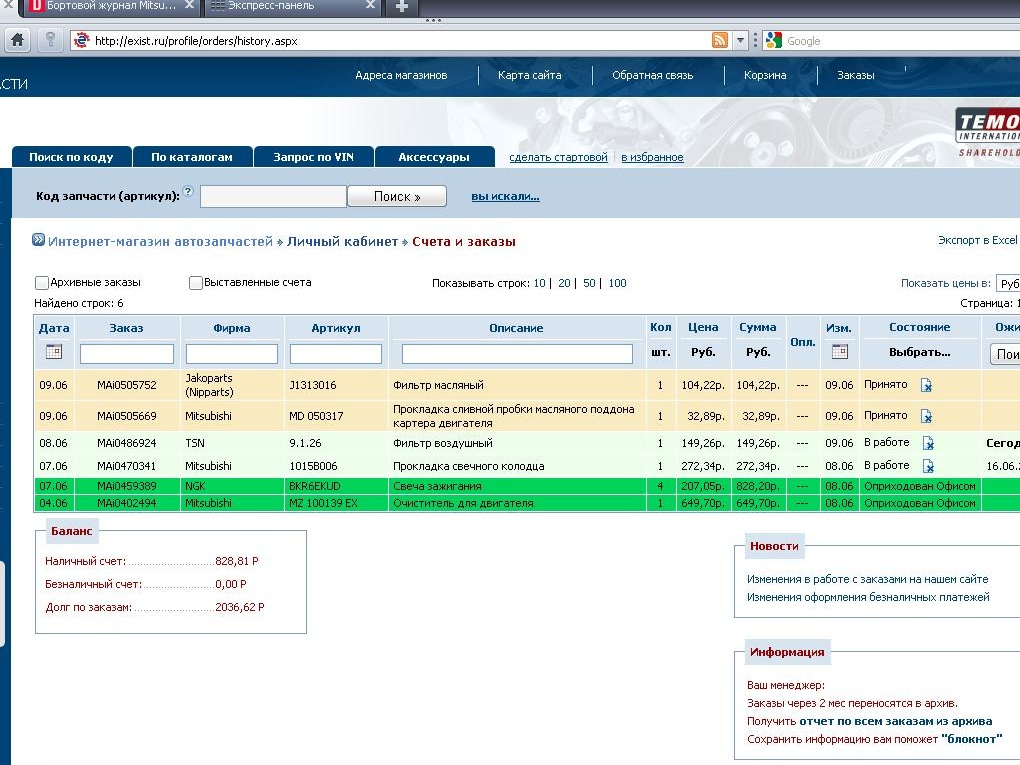1020x765 pixels.
Task: Open the По каталогам tab
Action: (x=192, y=157)
